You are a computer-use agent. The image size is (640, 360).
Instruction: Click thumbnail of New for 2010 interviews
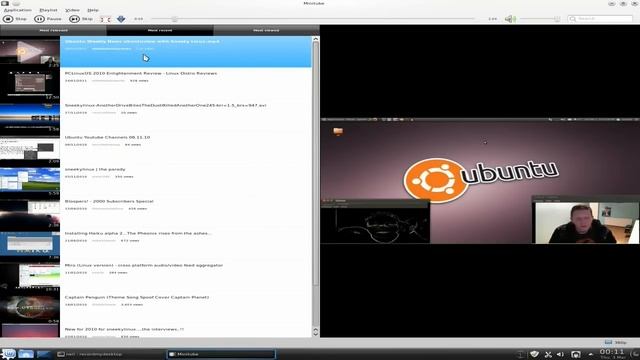point(30,331)
